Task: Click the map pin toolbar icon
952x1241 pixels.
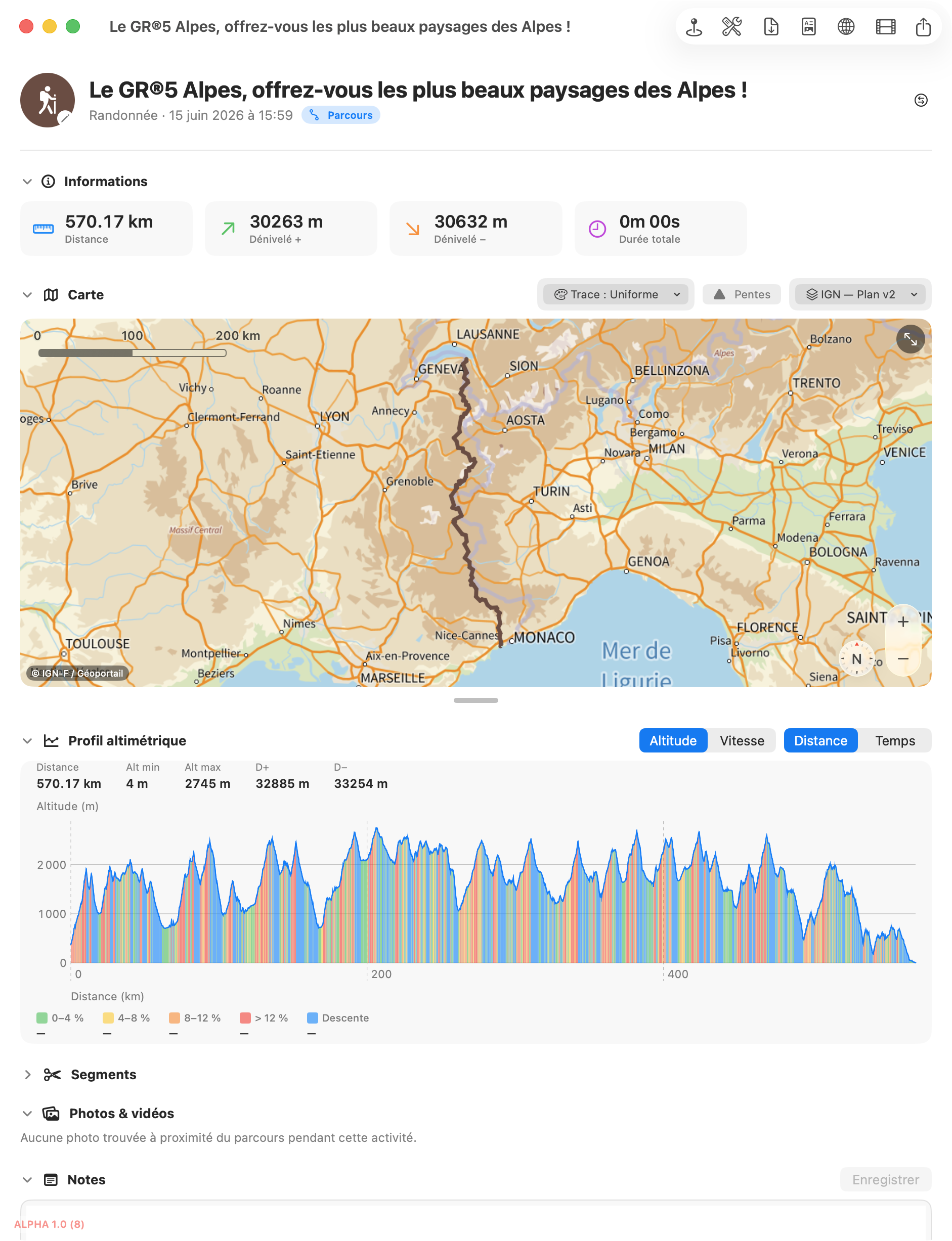Action: pyautogui.click(x=694, y=27)
